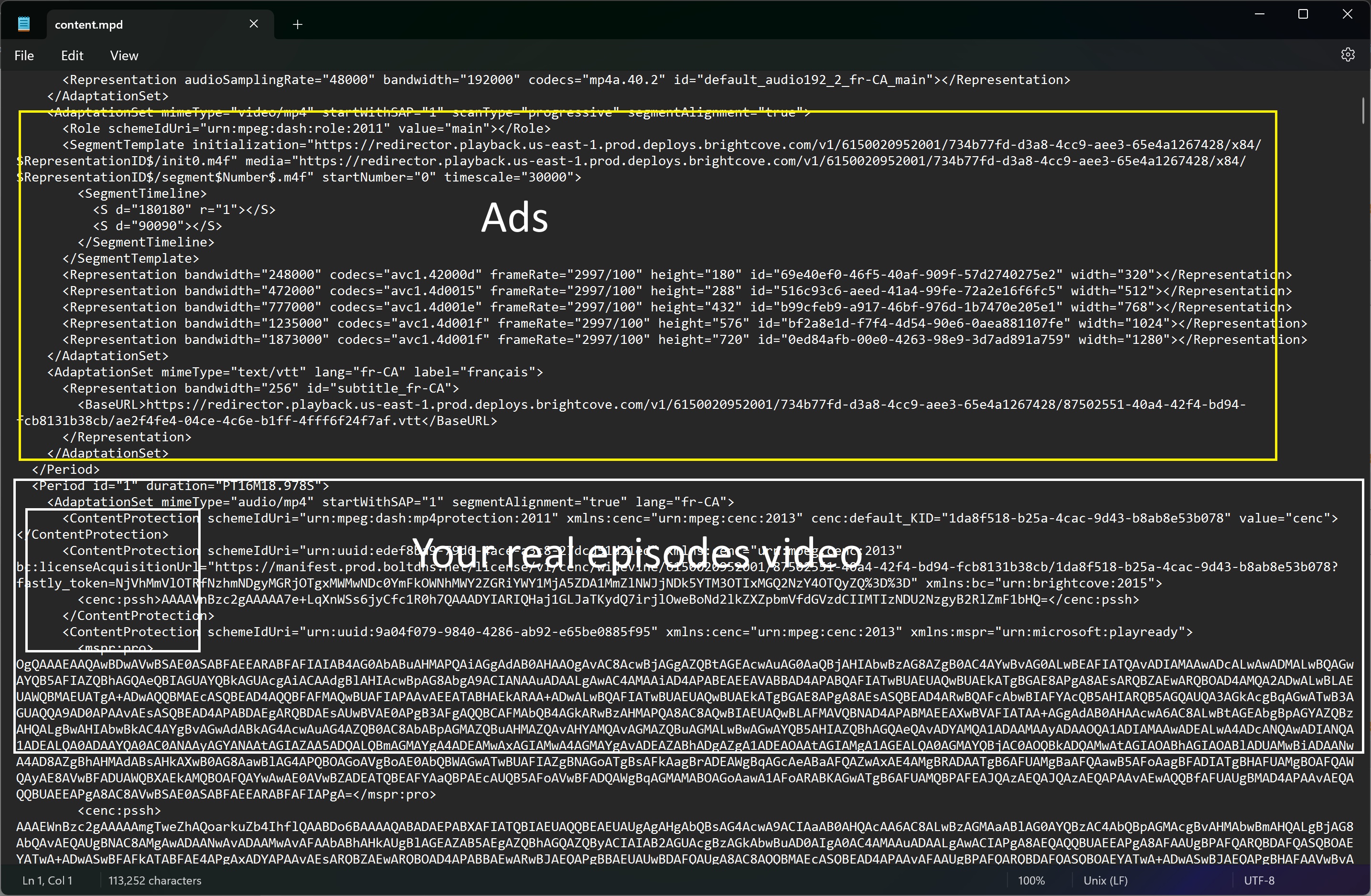Screen dimensions: 1371x896
Task: Open Notepad settings gear
Action: pos(1348,55)
